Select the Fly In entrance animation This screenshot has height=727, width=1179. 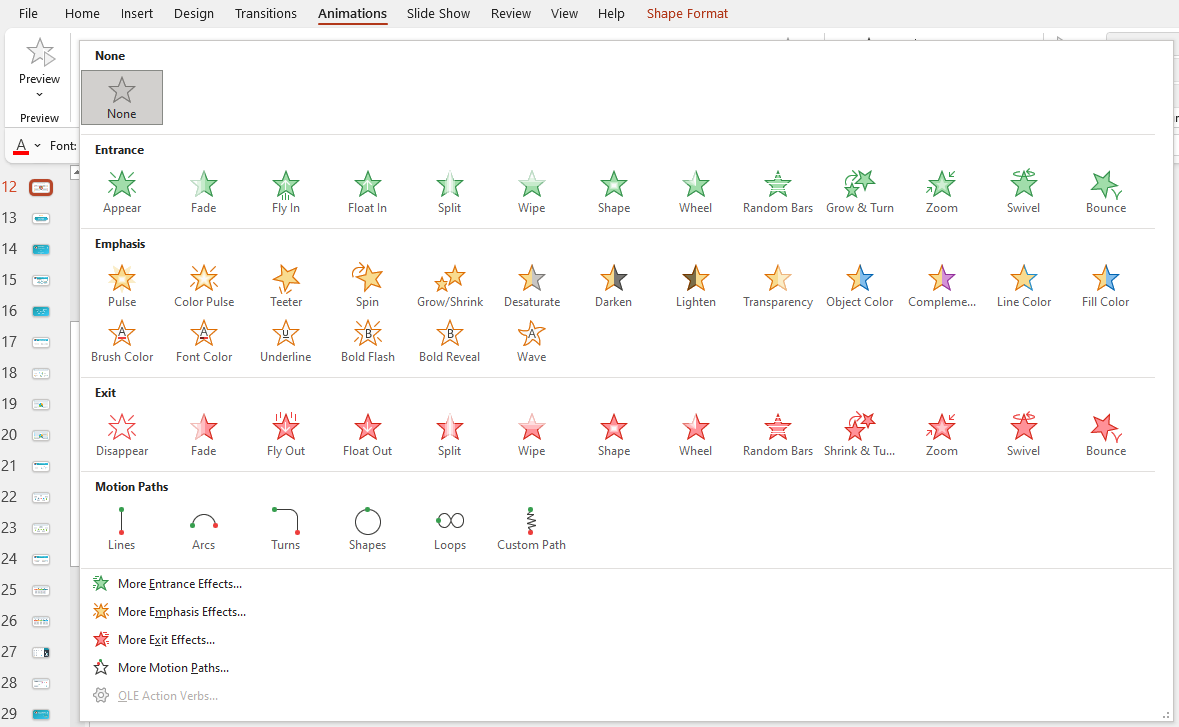[x=286, y=192]
